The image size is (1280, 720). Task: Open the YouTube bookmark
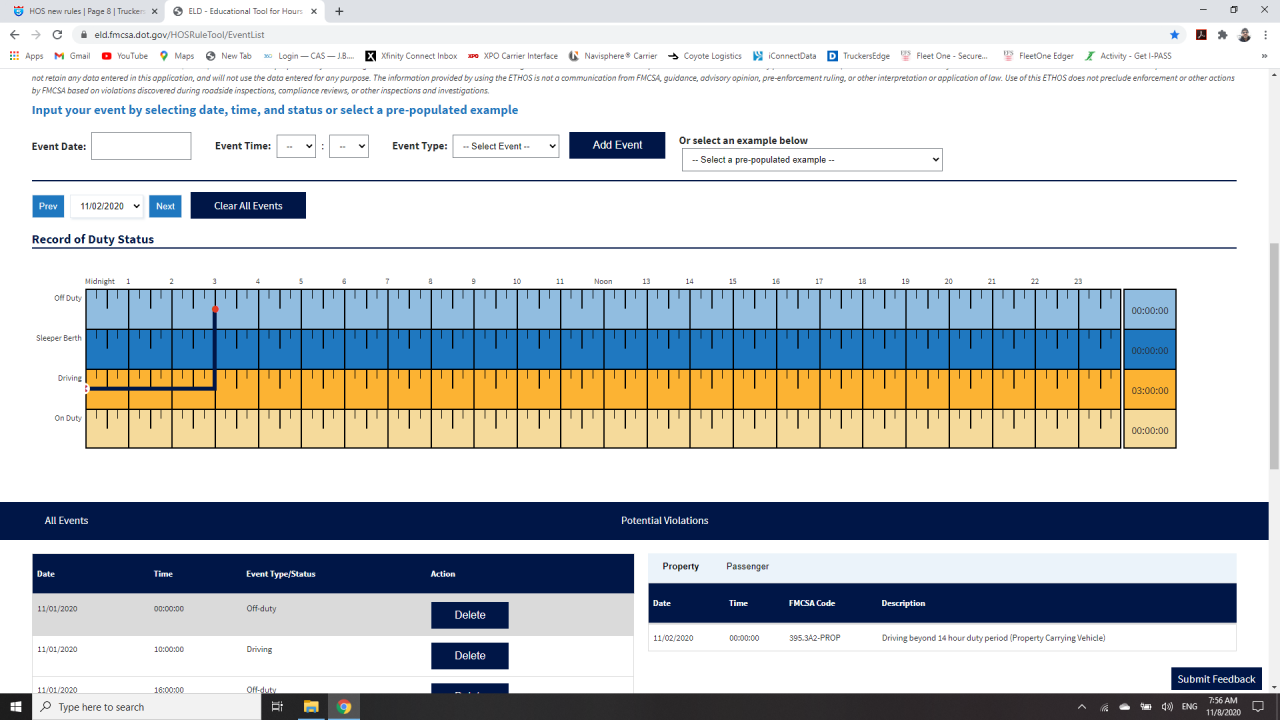(x=125, y=56)
